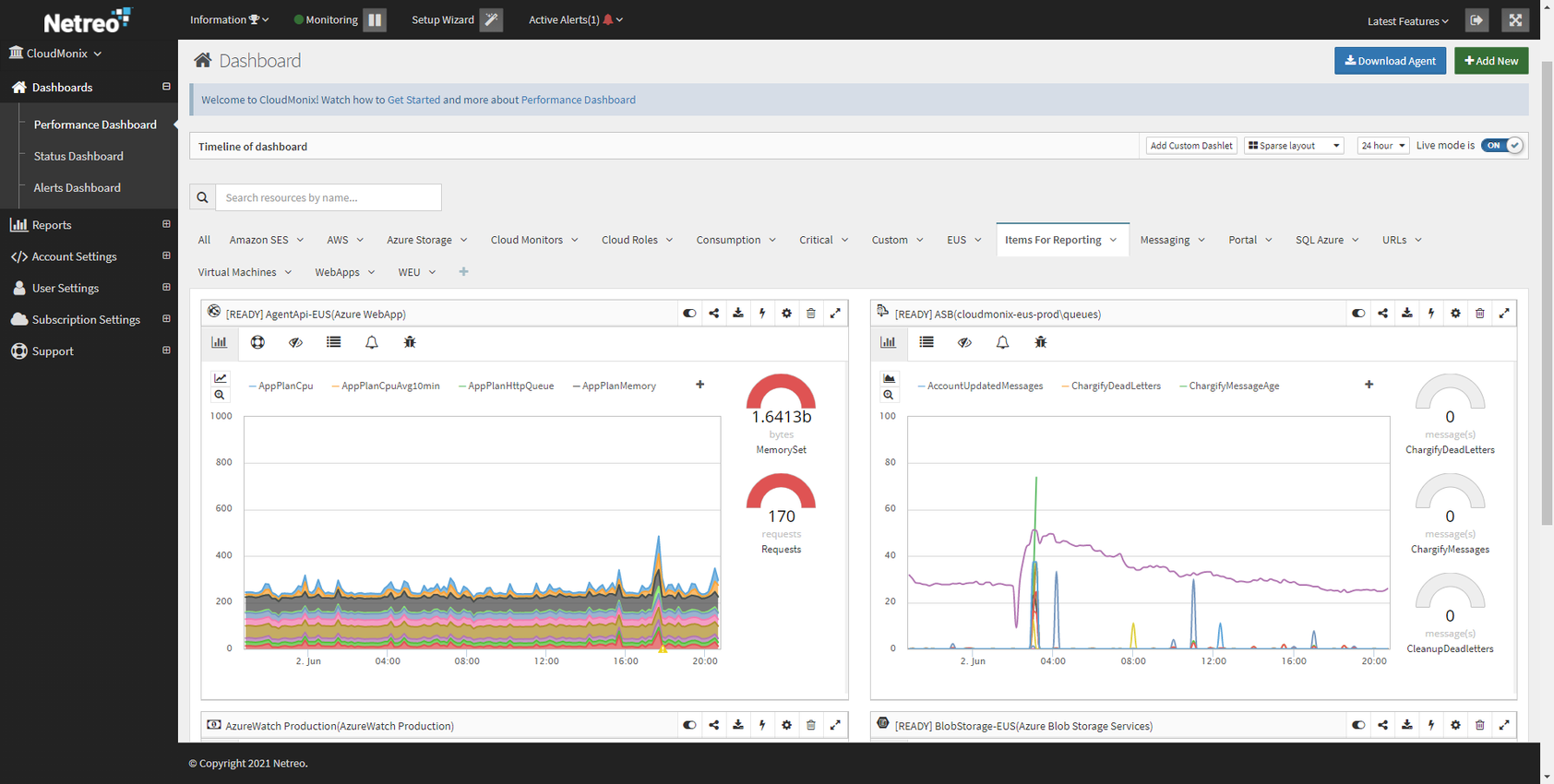Open the bug tab in AgentApi-EUS dashlet
The width and height of the screenshot is (1554, 784).
[x=410, y=342]
